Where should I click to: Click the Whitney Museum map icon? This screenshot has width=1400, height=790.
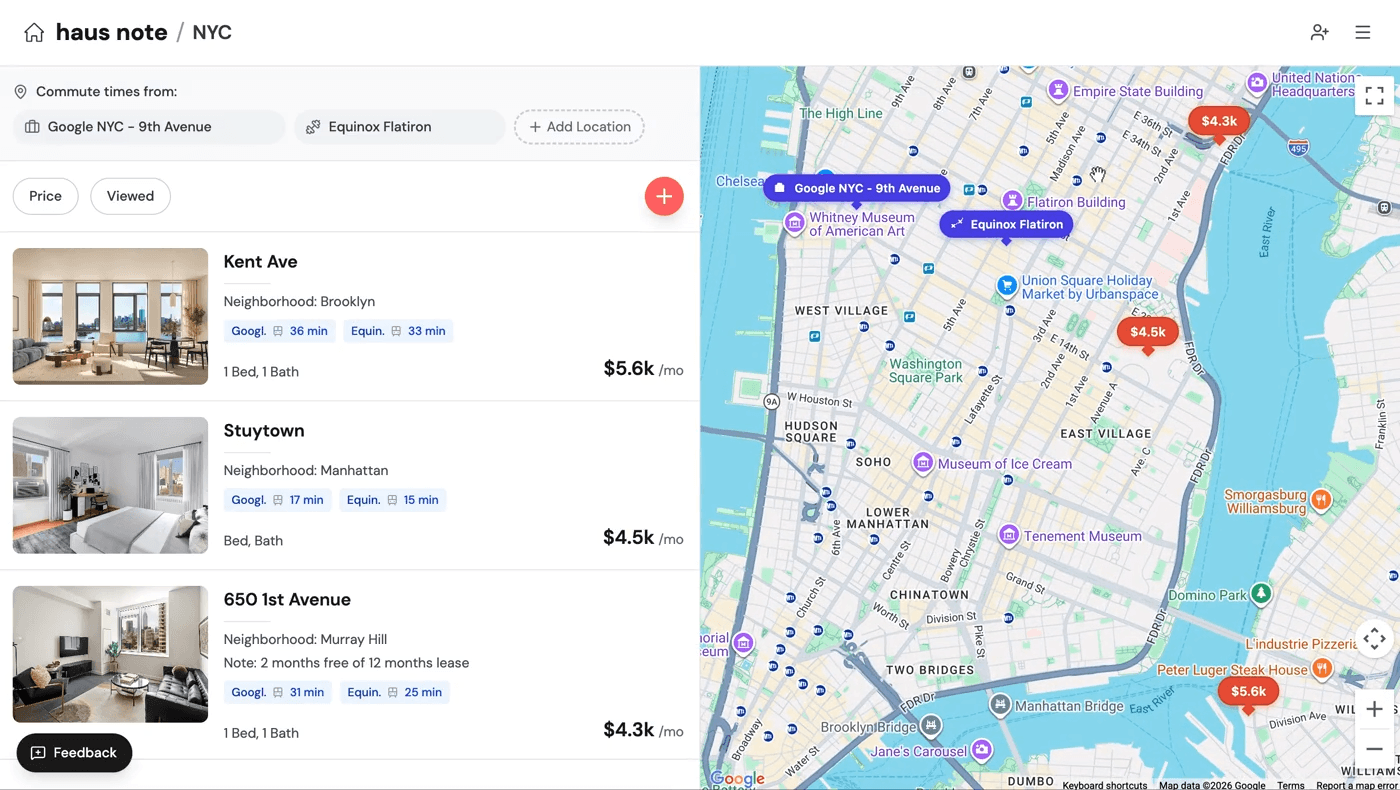coord(794,222)
